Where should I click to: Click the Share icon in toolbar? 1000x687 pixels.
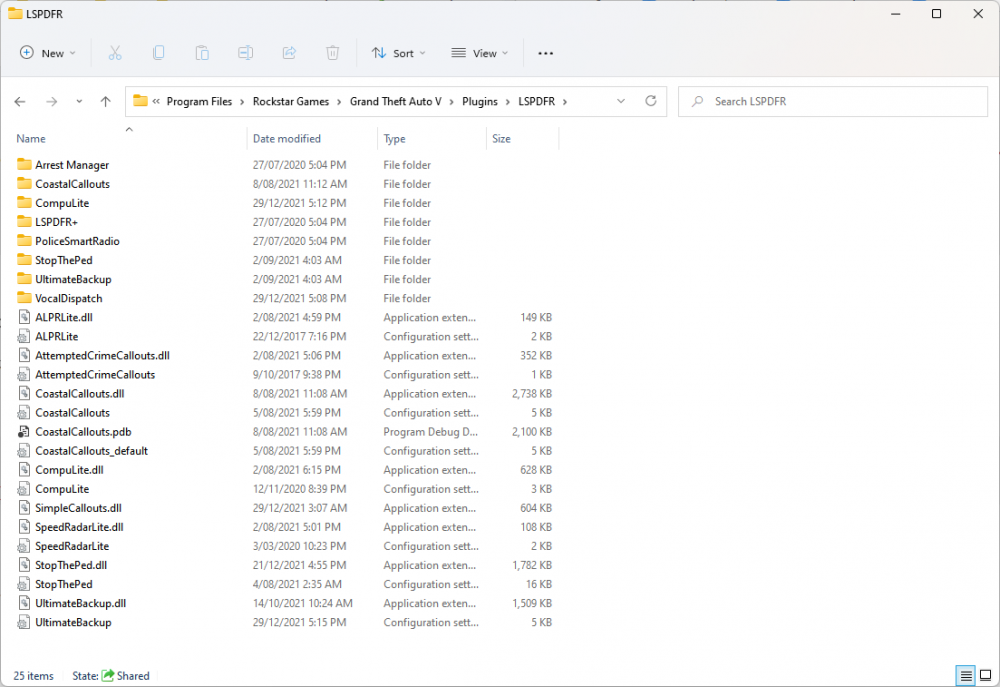point(289,53)
